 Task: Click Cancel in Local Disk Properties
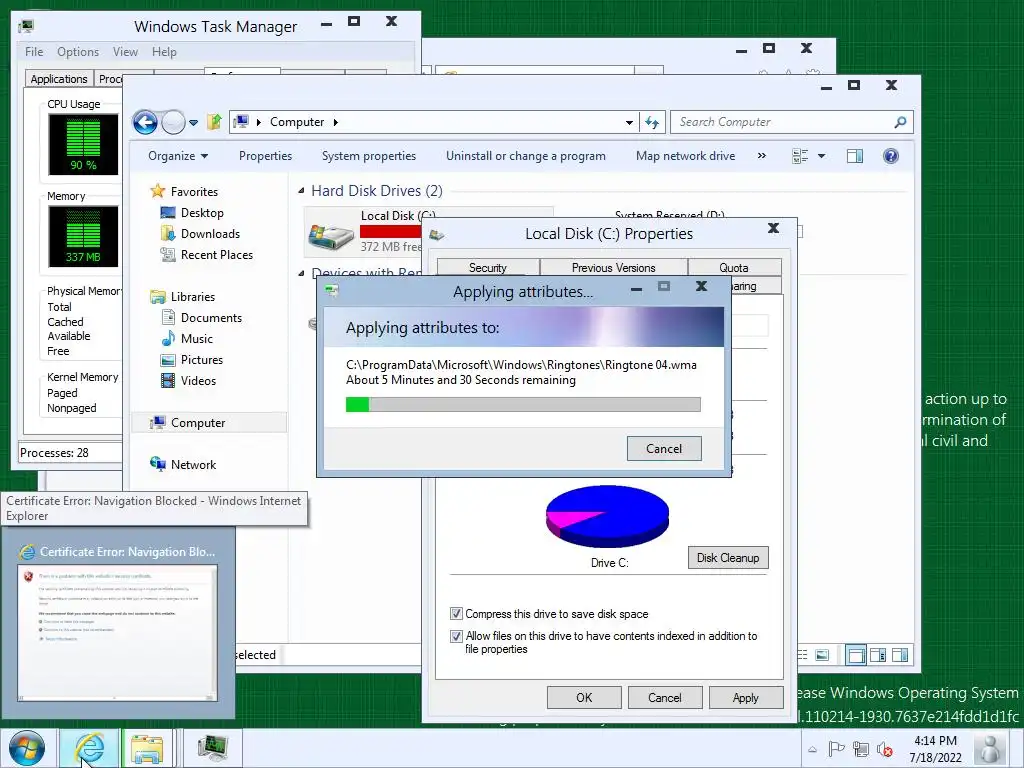point(665,697)
